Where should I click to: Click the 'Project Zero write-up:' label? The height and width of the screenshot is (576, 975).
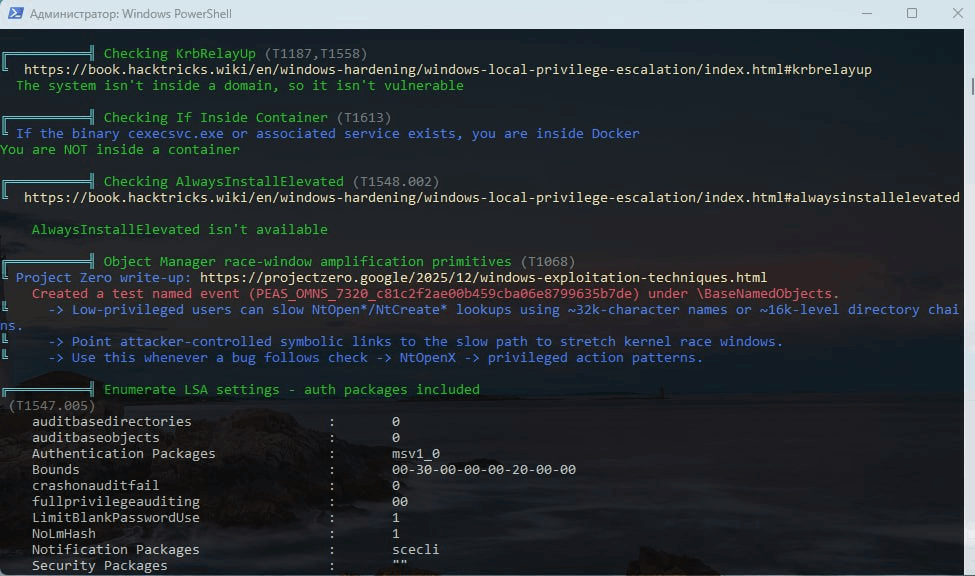point(103,277)
